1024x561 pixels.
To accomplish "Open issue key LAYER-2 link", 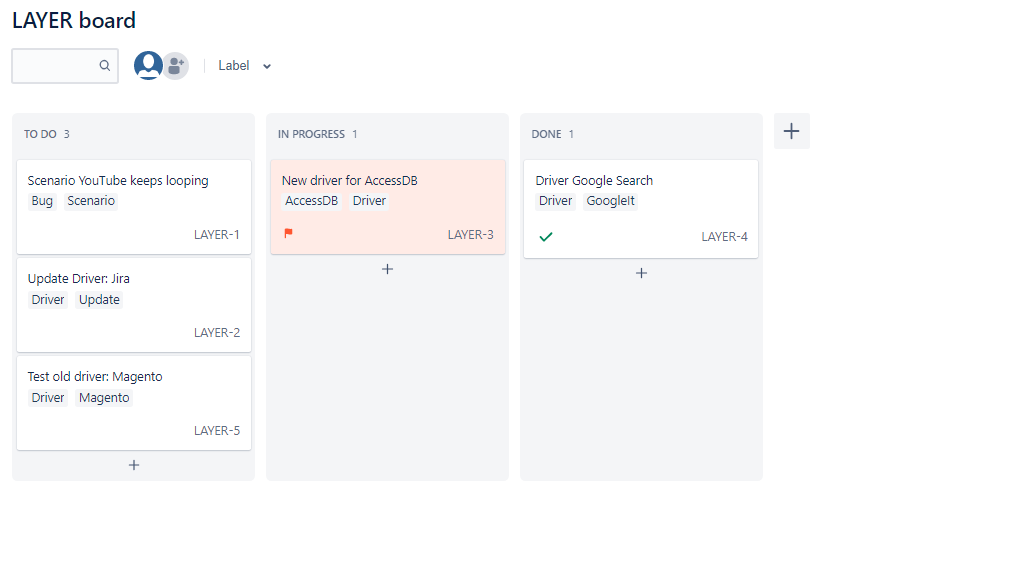I will click(217, 333).
